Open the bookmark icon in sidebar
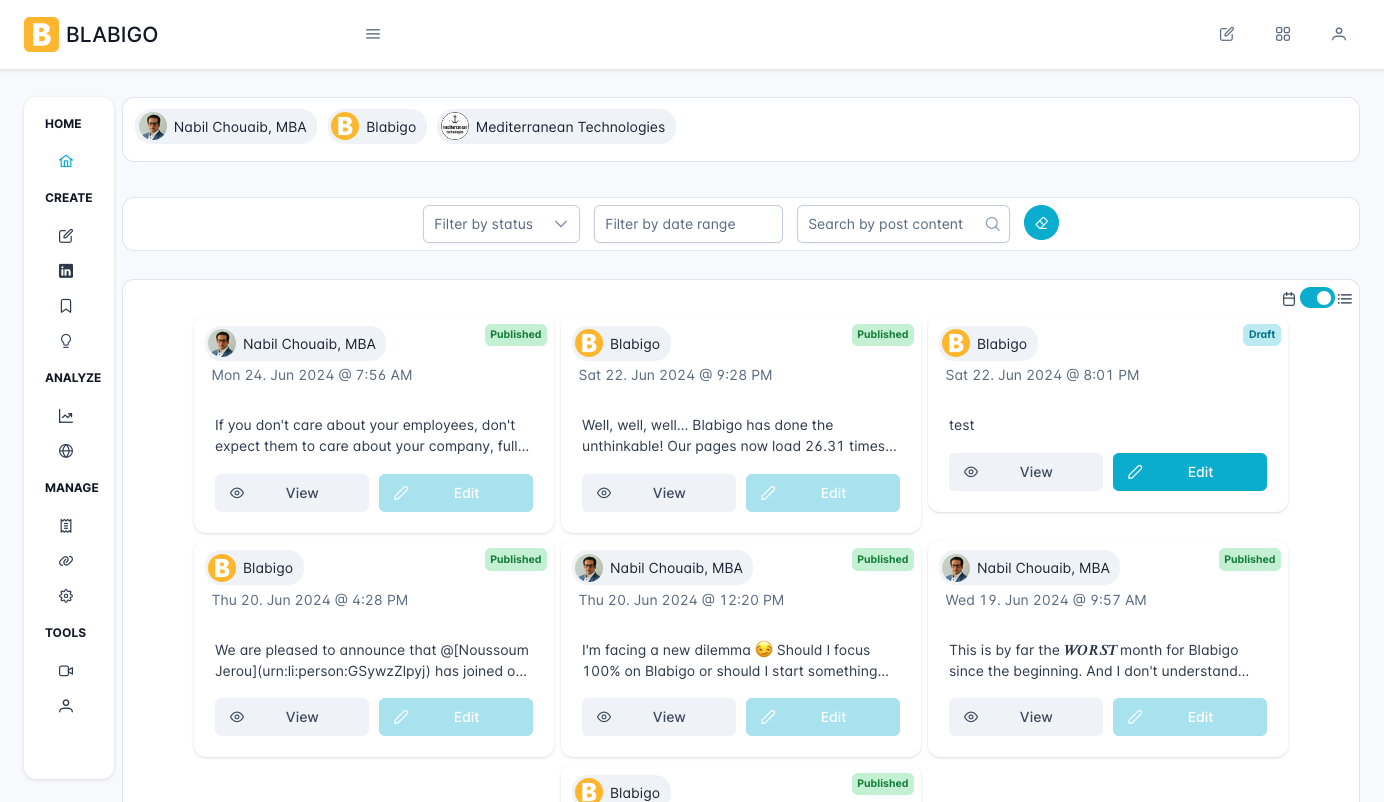1384x802 pixels. pyautogui.click(x=66, y=306)
